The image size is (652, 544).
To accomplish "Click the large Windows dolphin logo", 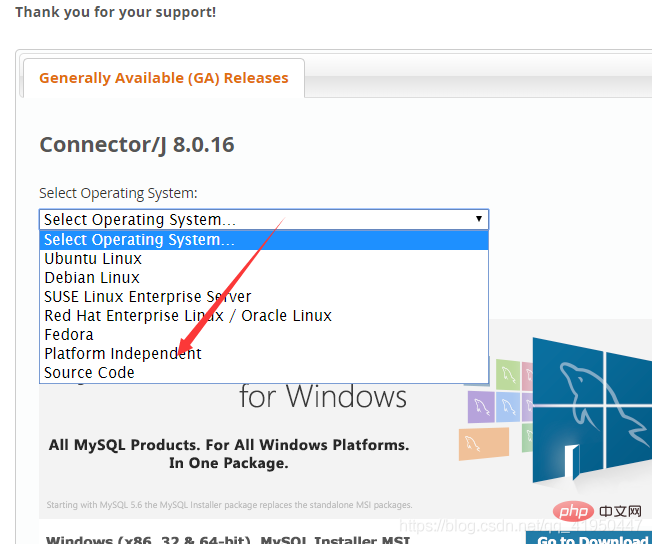I will click(592, 412).
